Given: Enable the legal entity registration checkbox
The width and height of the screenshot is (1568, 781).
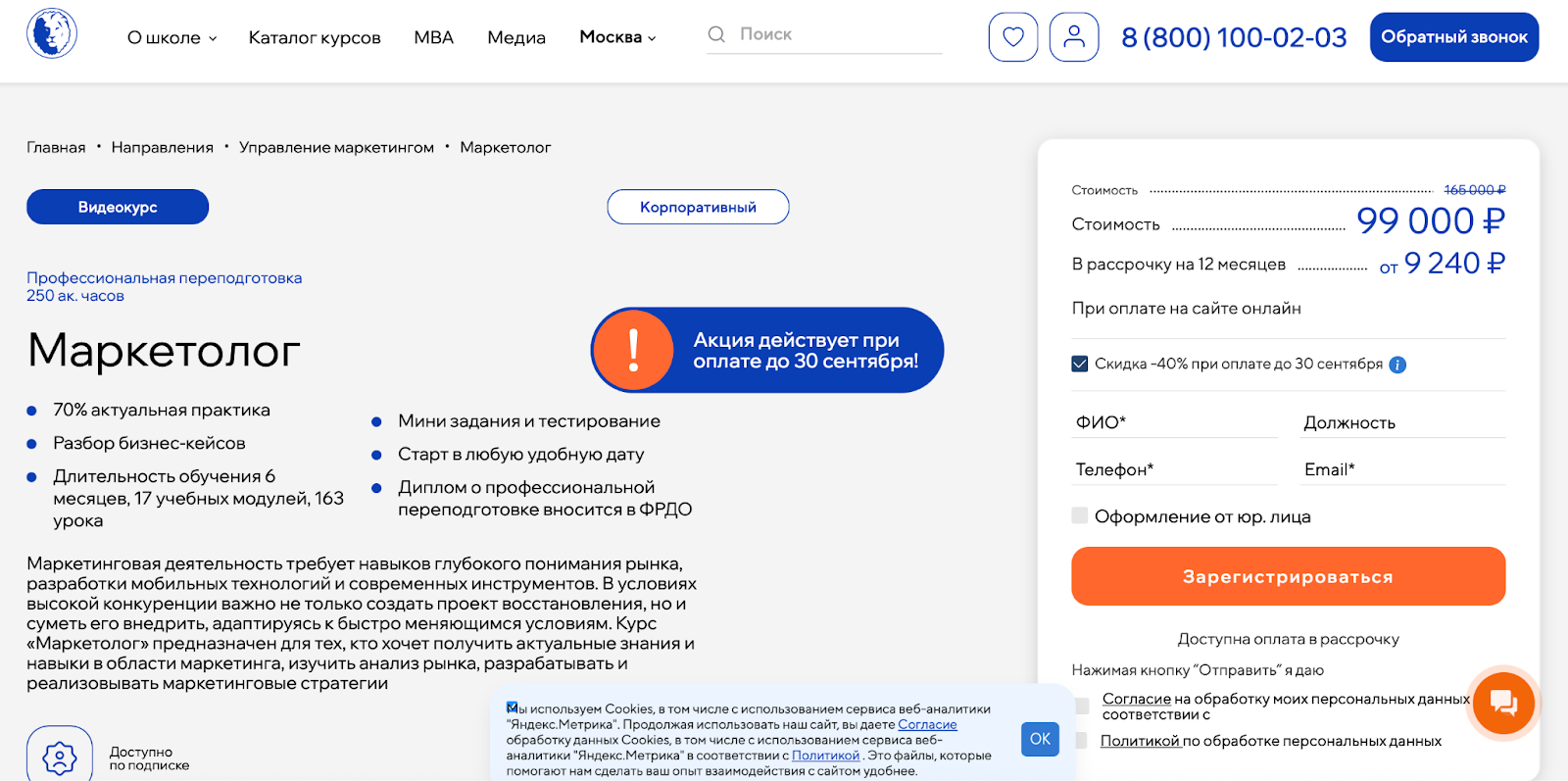Looking at the screenshot, I should 1080,515.
